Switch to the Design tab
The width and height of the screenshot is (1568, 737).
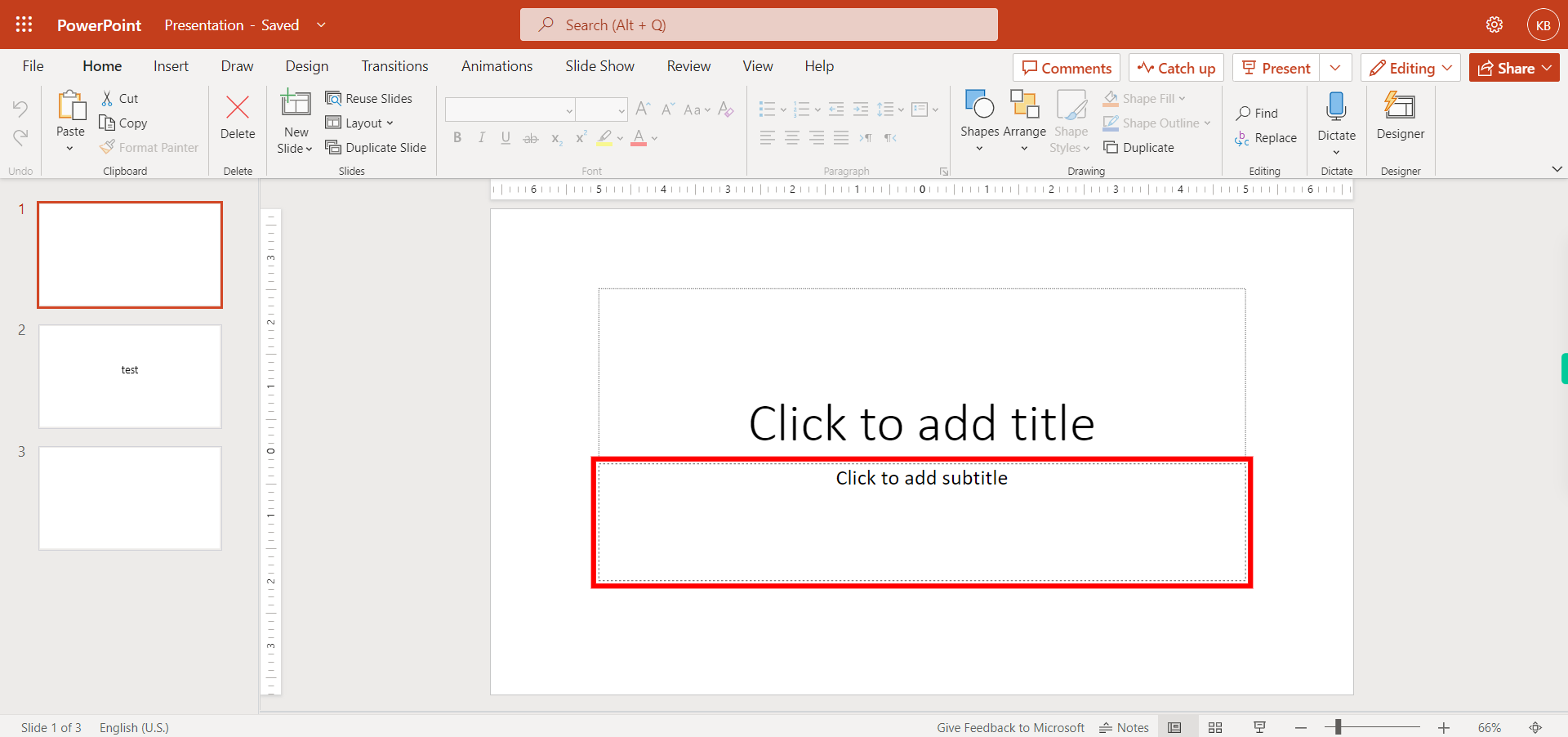click(x=307, y=66)
